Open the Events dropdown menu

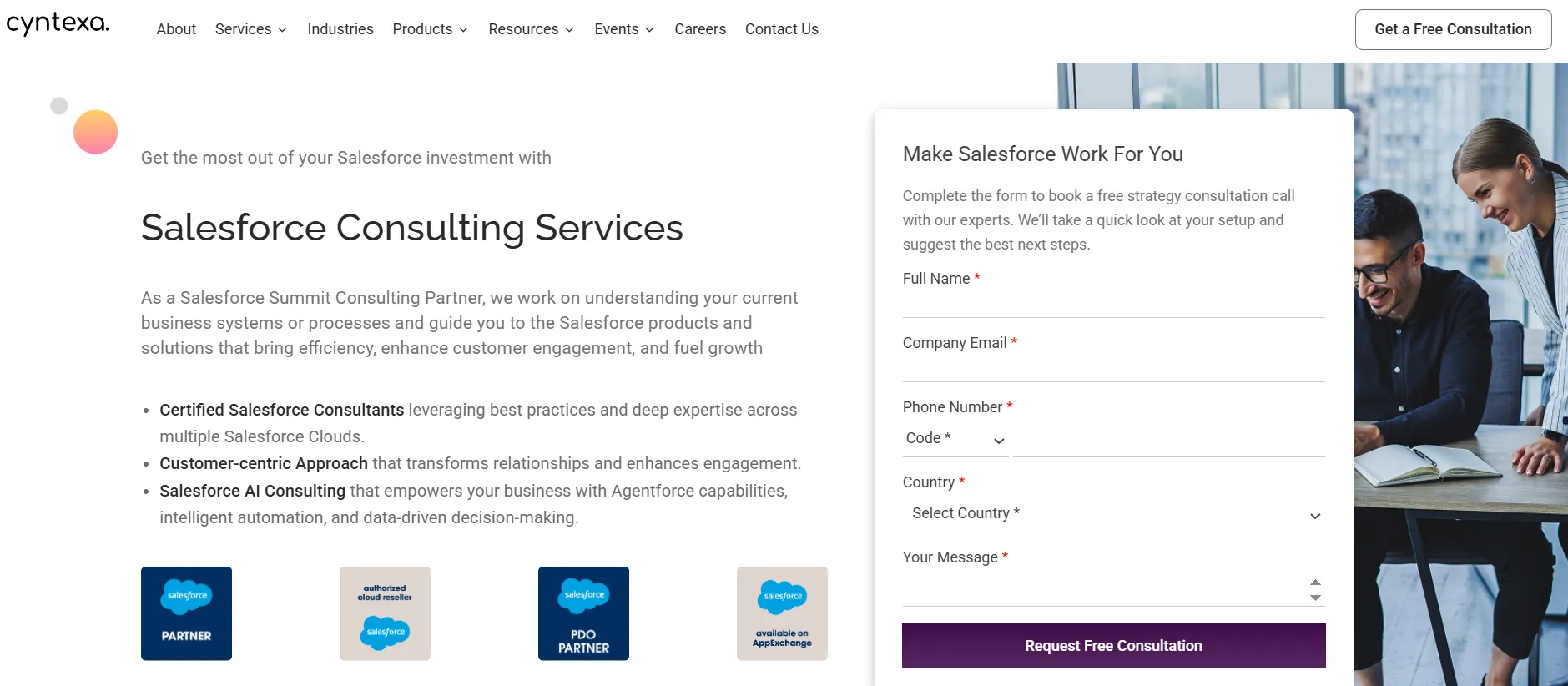click(623, 29)
